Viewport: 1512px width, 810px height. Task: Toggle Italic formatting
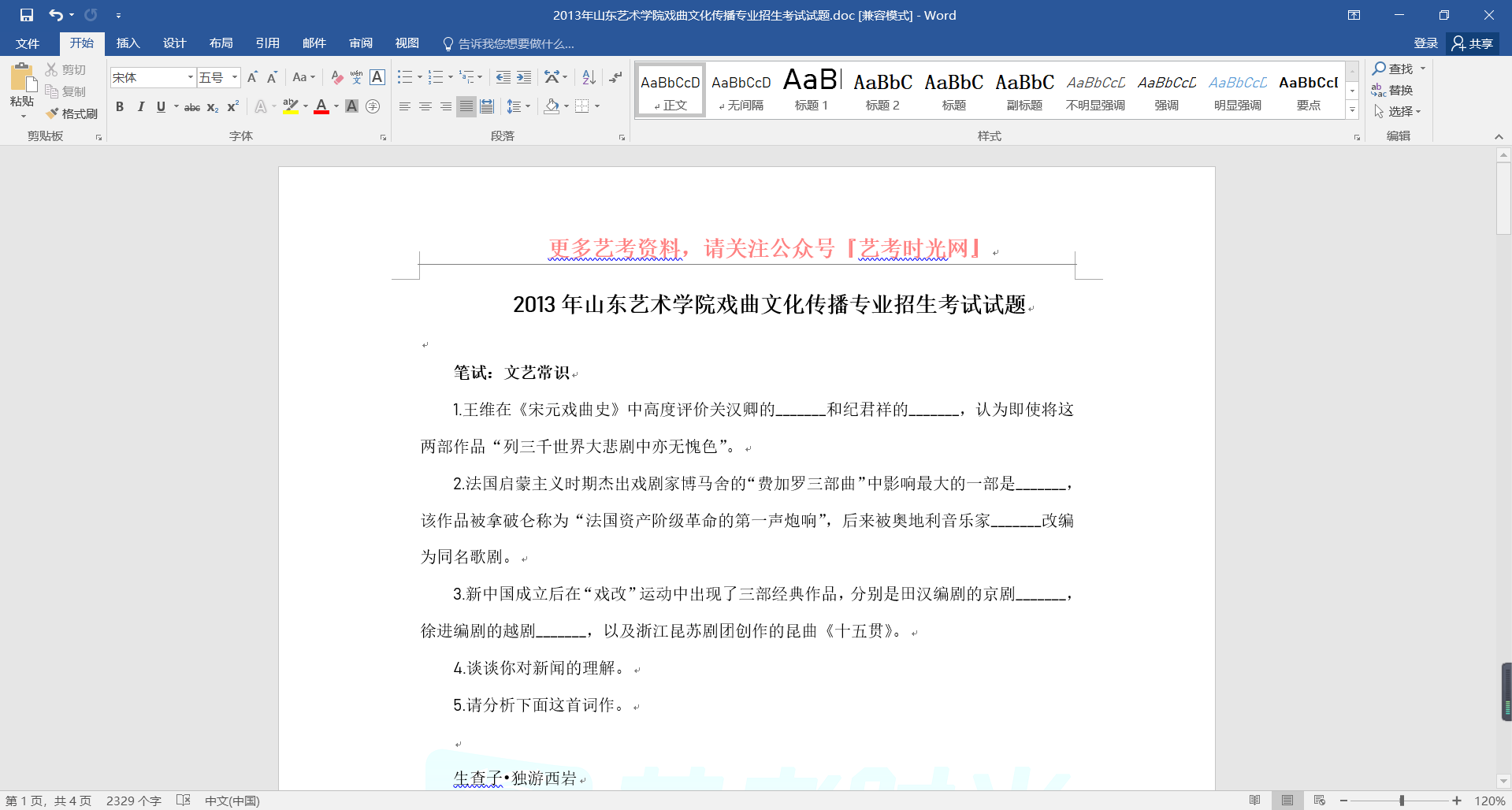point(140,107)
